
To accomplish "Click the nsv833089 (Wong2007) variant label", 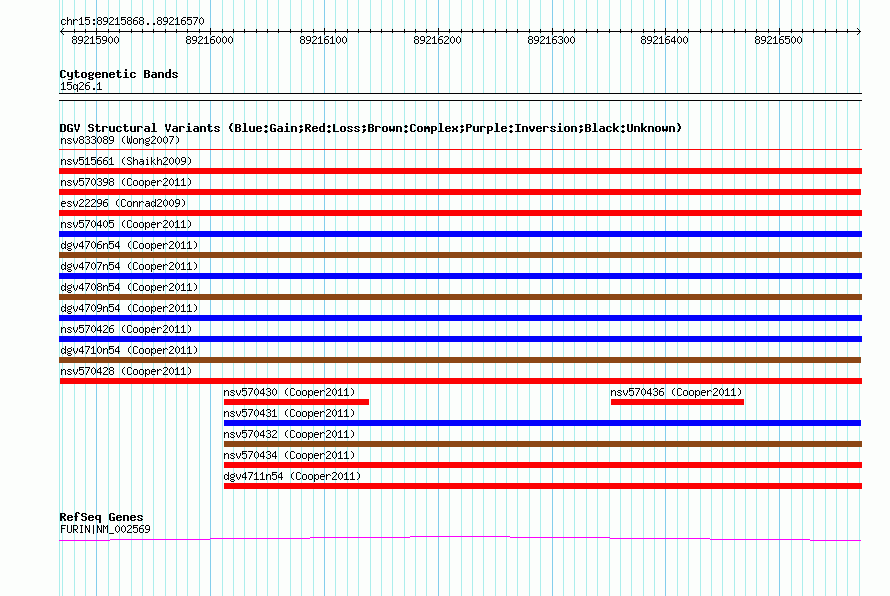I will click(120, 140).
